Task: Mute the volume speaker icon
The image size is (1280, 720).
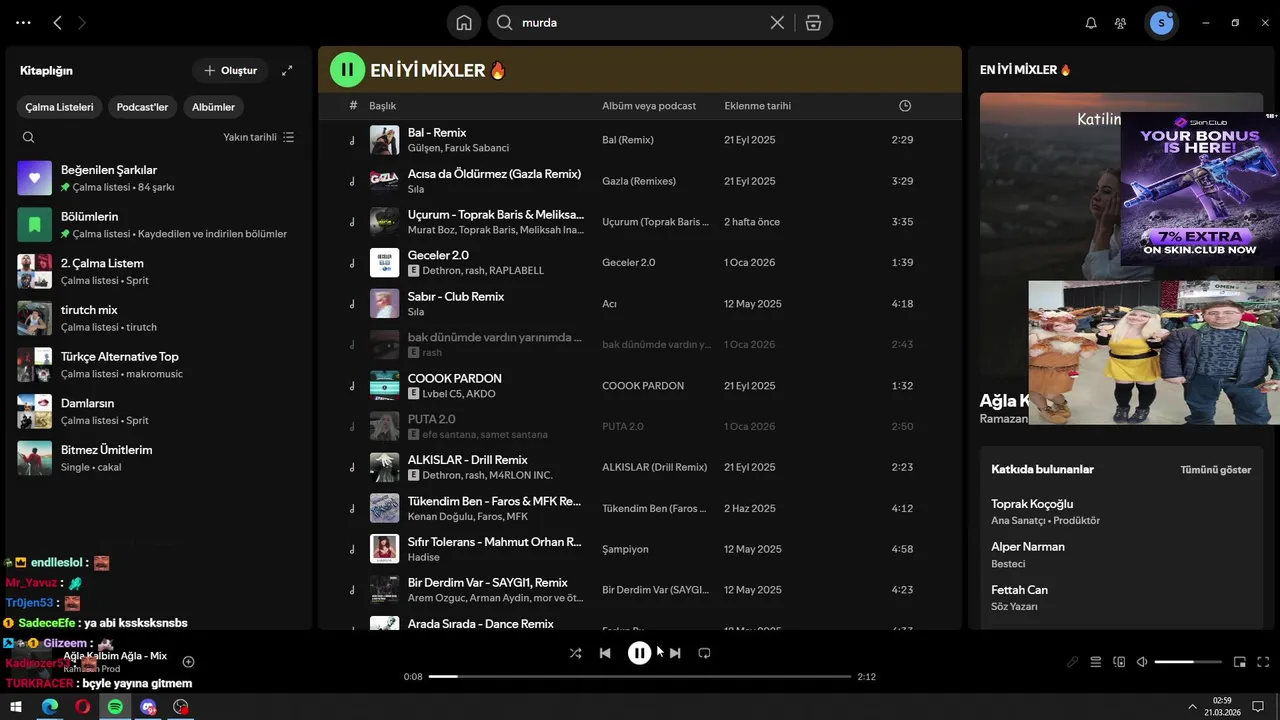Action: pos(1142,662)
